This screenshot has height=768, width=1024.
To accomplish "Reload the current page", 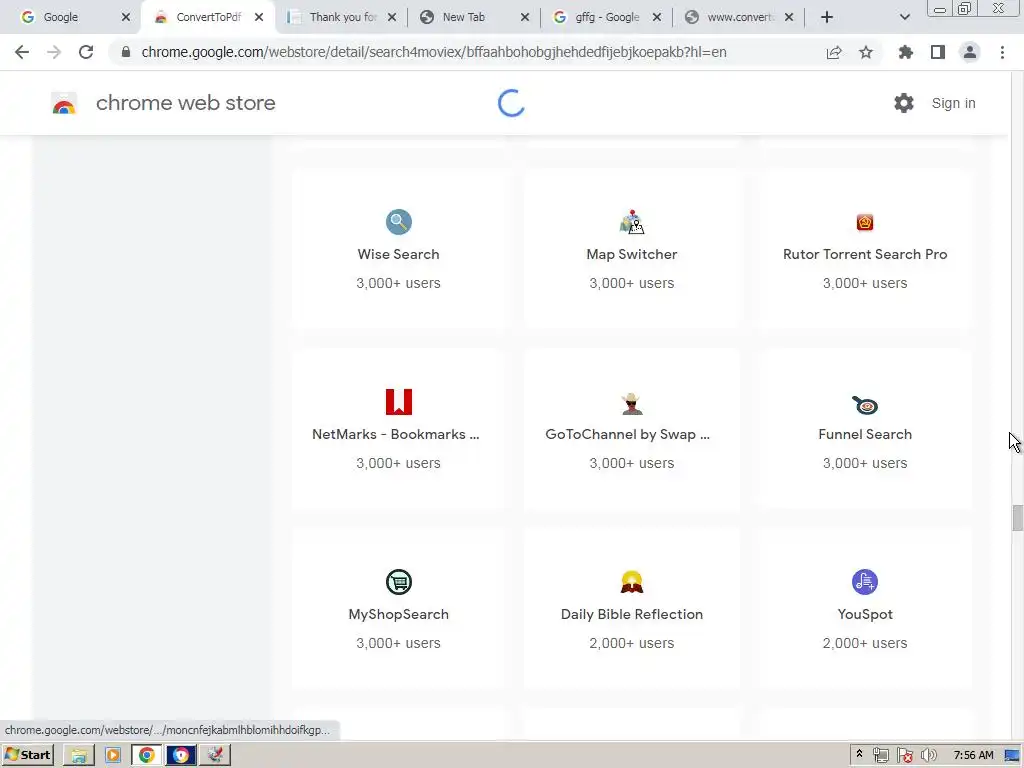I will [86, 52].
